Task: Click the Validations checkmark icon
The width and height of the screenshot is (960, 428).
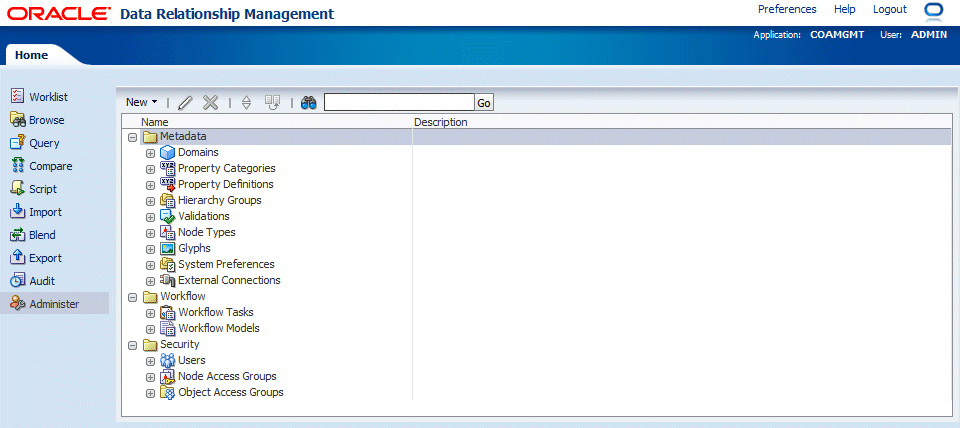Action: (167, 216)
